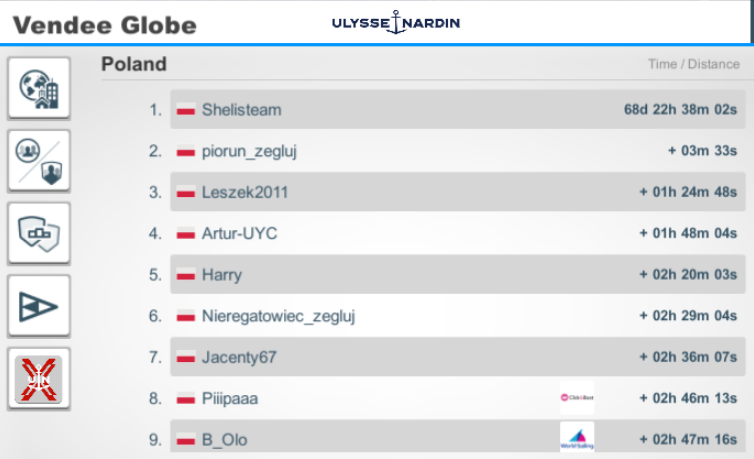Select first-place row Shelisteam

[x=457, y=109]
